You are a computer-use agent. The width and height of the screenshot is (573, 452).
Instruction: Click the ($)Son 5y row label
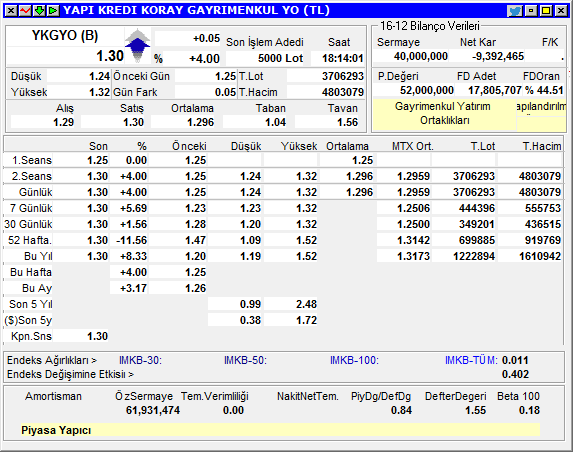pyautogui.click(x=28, y=321)
